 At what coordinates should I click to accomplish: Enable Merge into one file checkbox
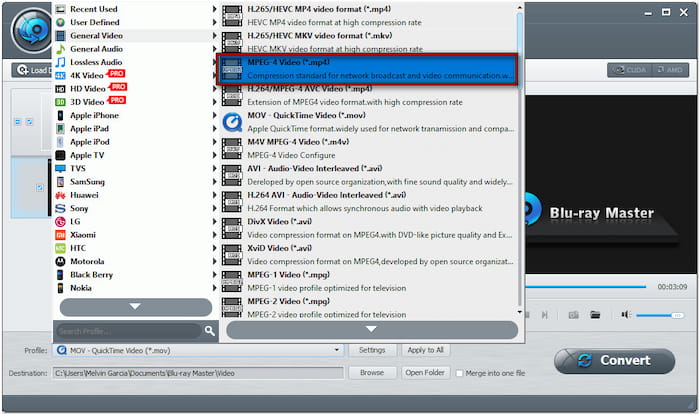coord(459,373)
